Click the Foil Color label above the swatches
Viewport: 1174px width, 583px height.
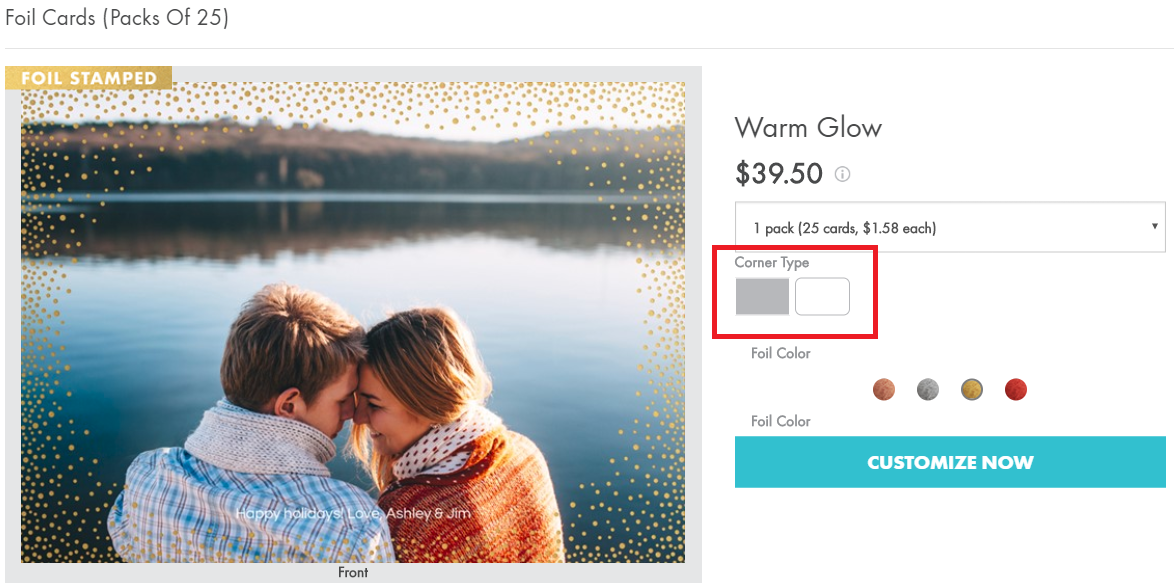coord(781,353)
